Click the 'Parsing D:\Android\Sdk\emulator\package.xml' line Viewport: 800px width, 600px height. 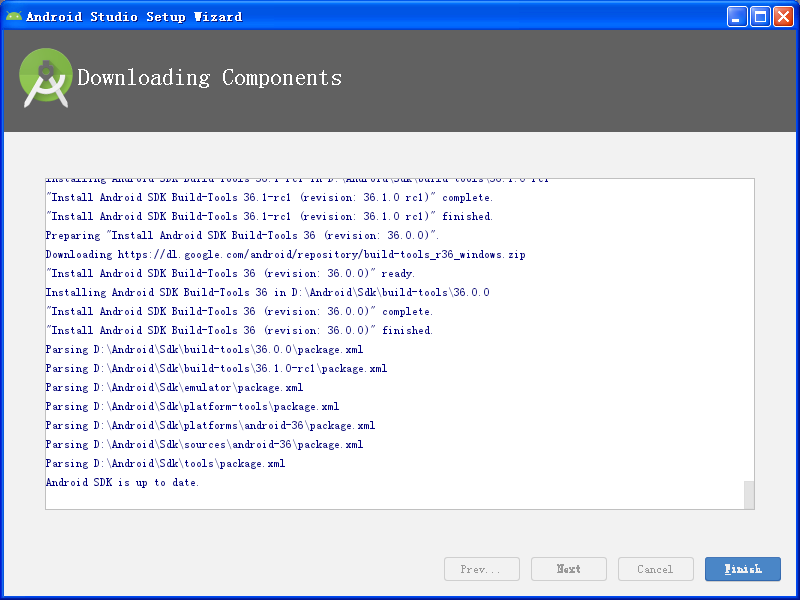coord(174,387)
